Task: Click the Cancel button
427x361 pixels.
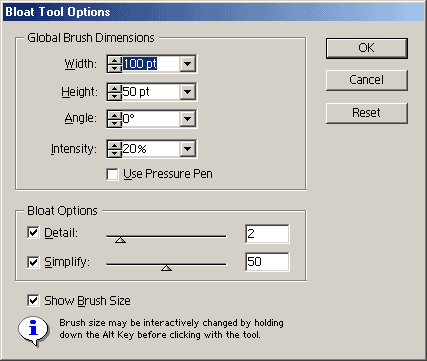Action: [x=367, y=80]
